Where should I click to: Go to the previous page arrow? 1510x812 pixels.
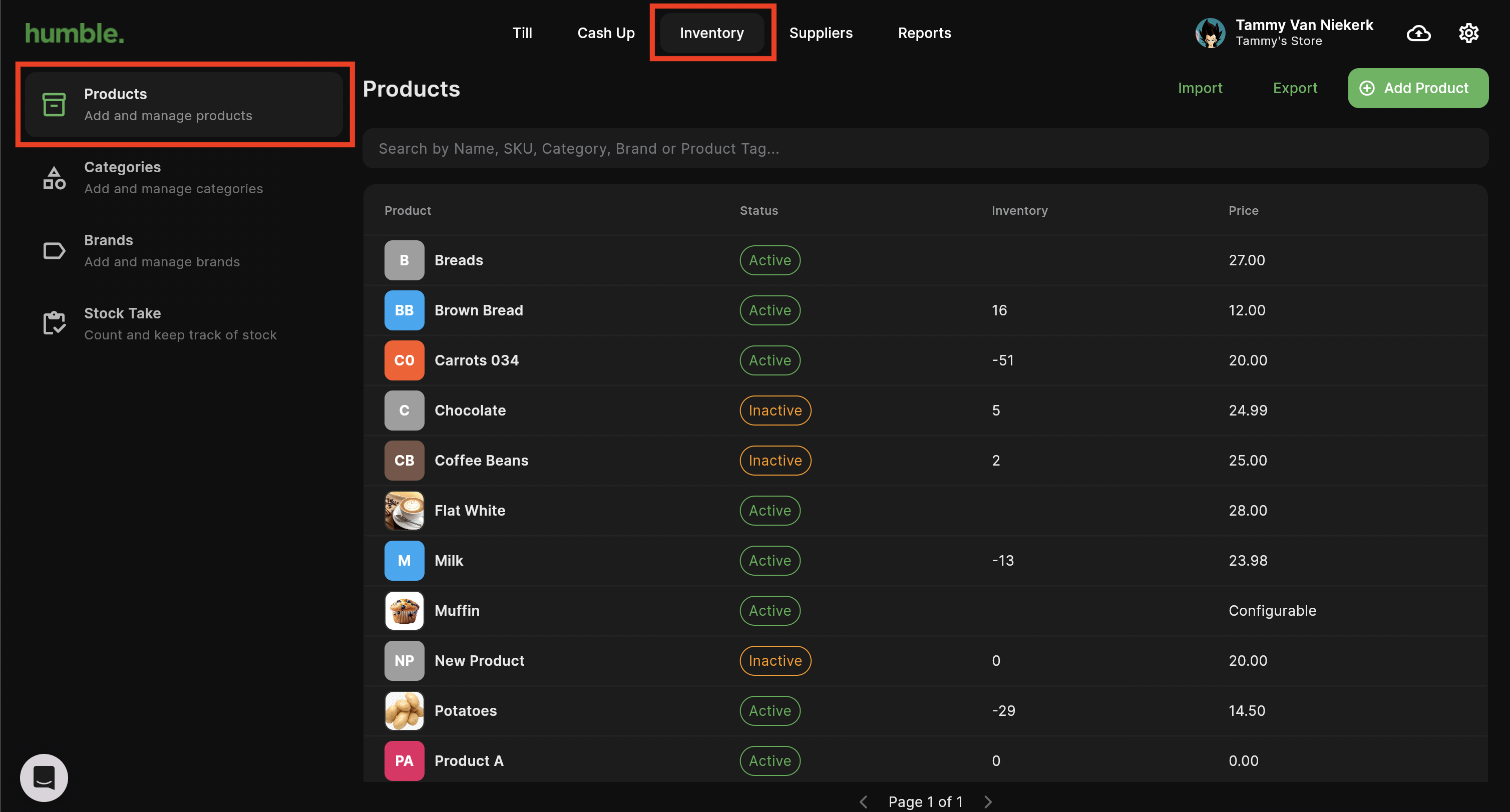coord(864,801)
